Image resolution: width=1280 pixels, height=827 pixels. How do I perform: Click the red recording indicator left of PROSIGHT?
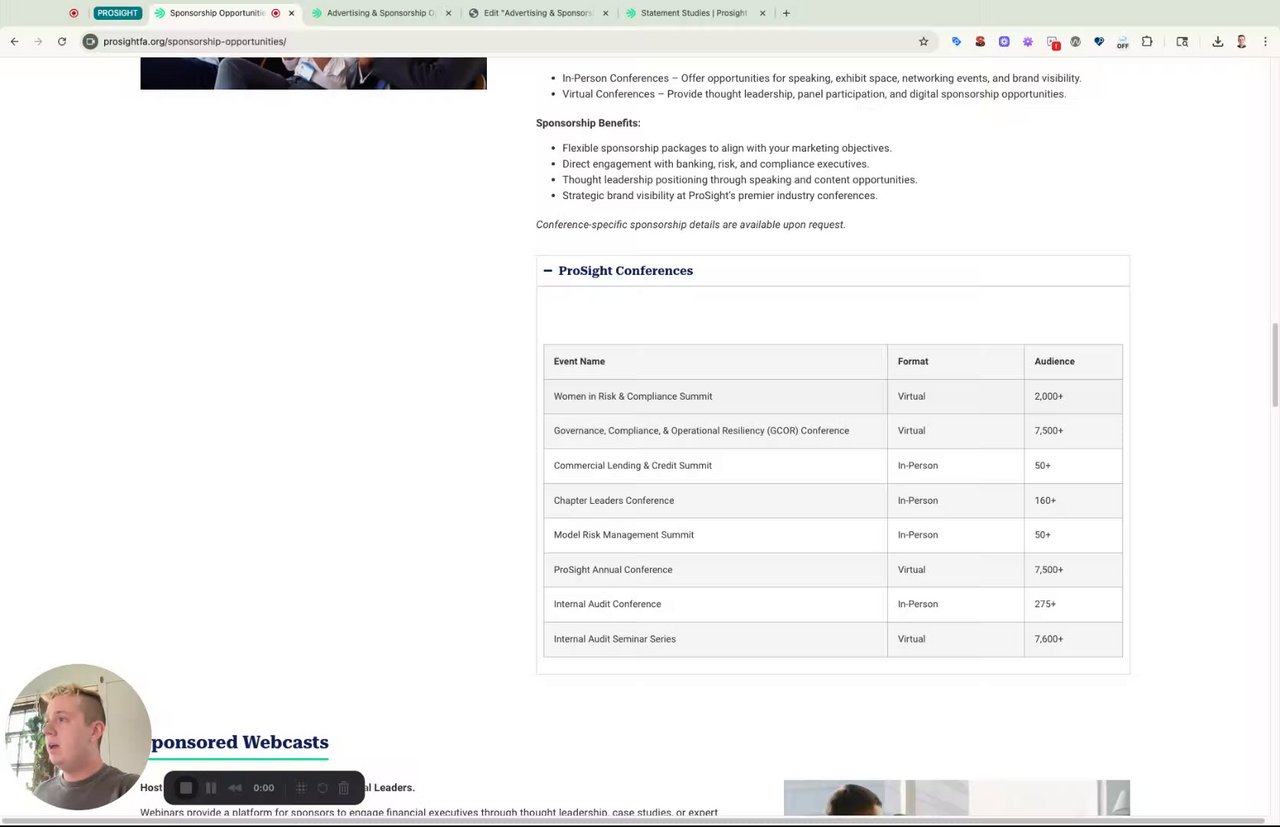[x=74, y=13]
